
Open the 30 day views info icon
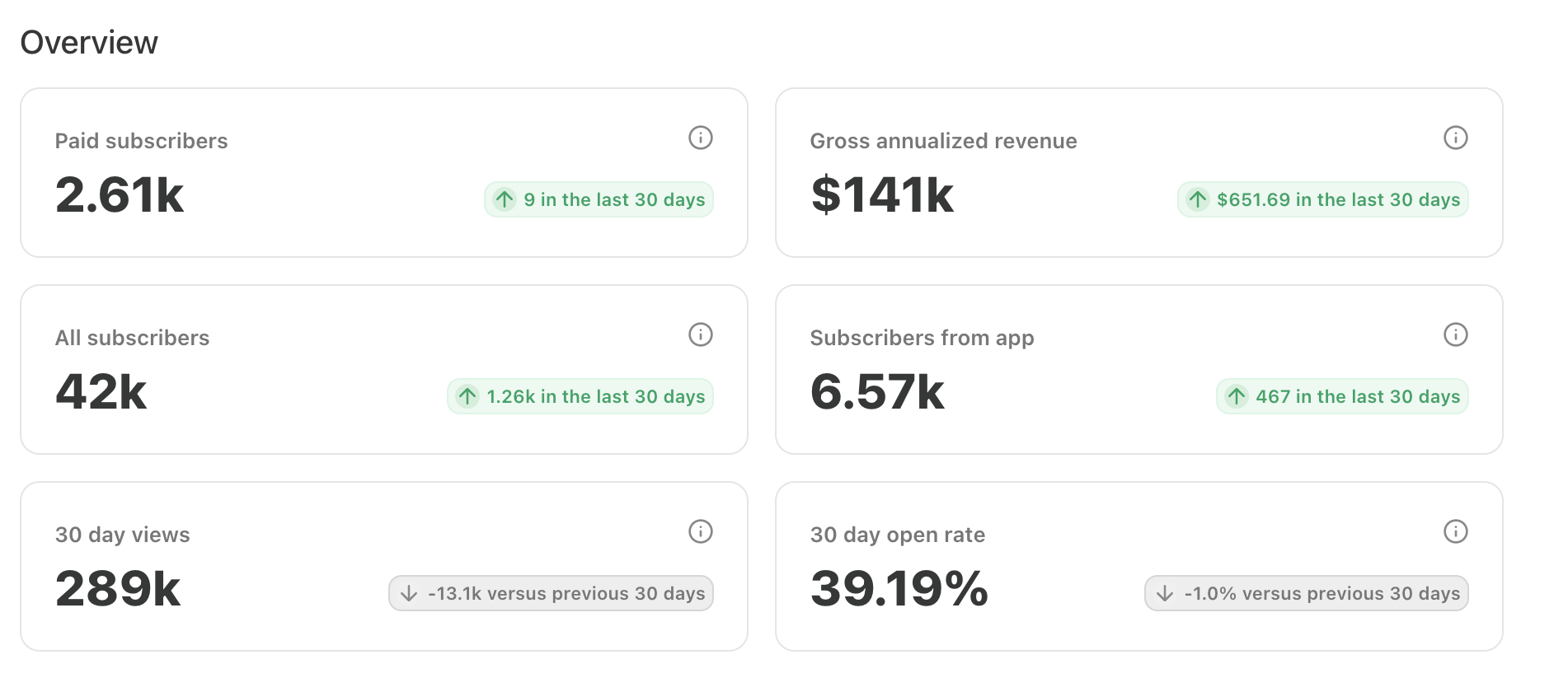tap(701, 531)
